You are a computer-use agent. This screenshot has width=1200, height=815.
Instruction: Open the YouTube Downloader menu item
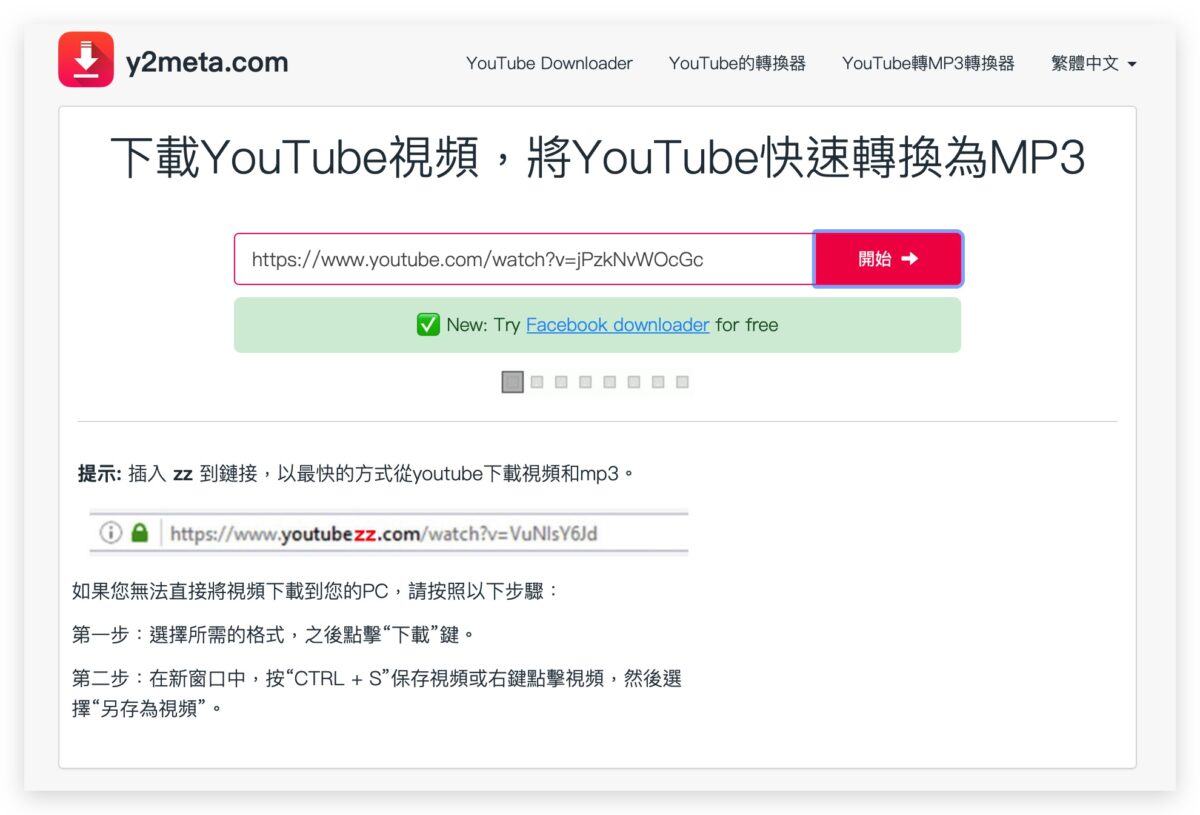(x=549, y=63)
